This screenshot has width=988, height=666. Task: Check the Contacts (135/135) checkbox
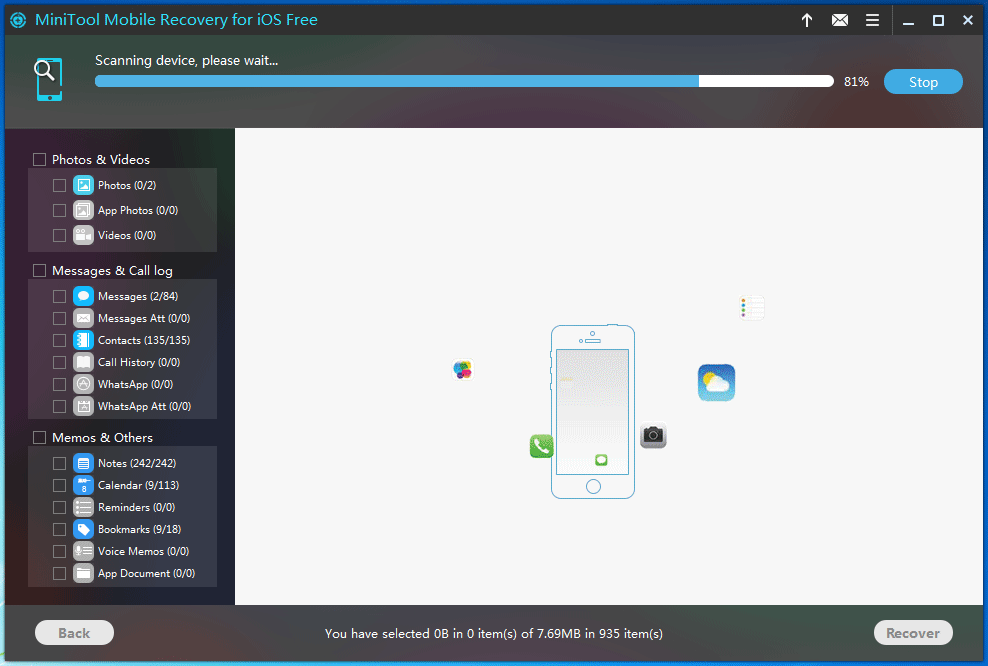59,340
